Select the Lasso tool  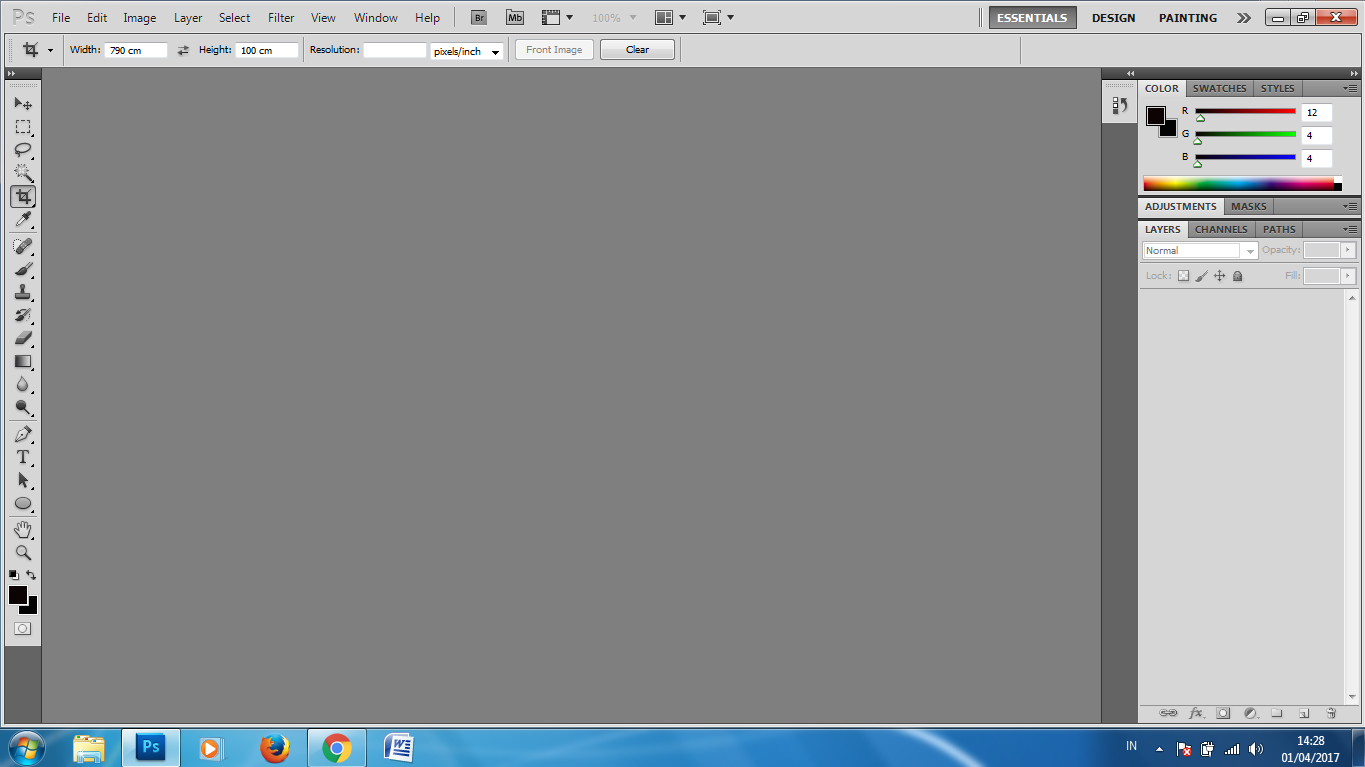coord(23,149)
